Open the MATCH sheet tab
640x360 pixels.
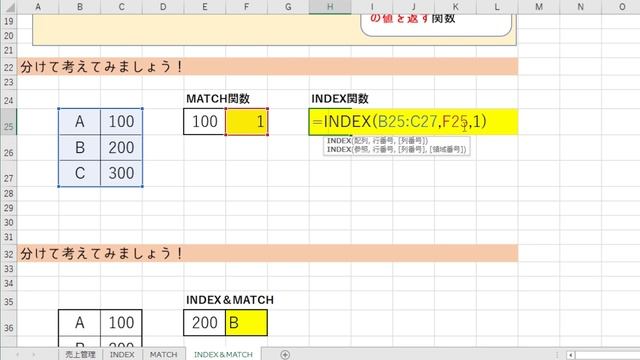click(163, 354)
